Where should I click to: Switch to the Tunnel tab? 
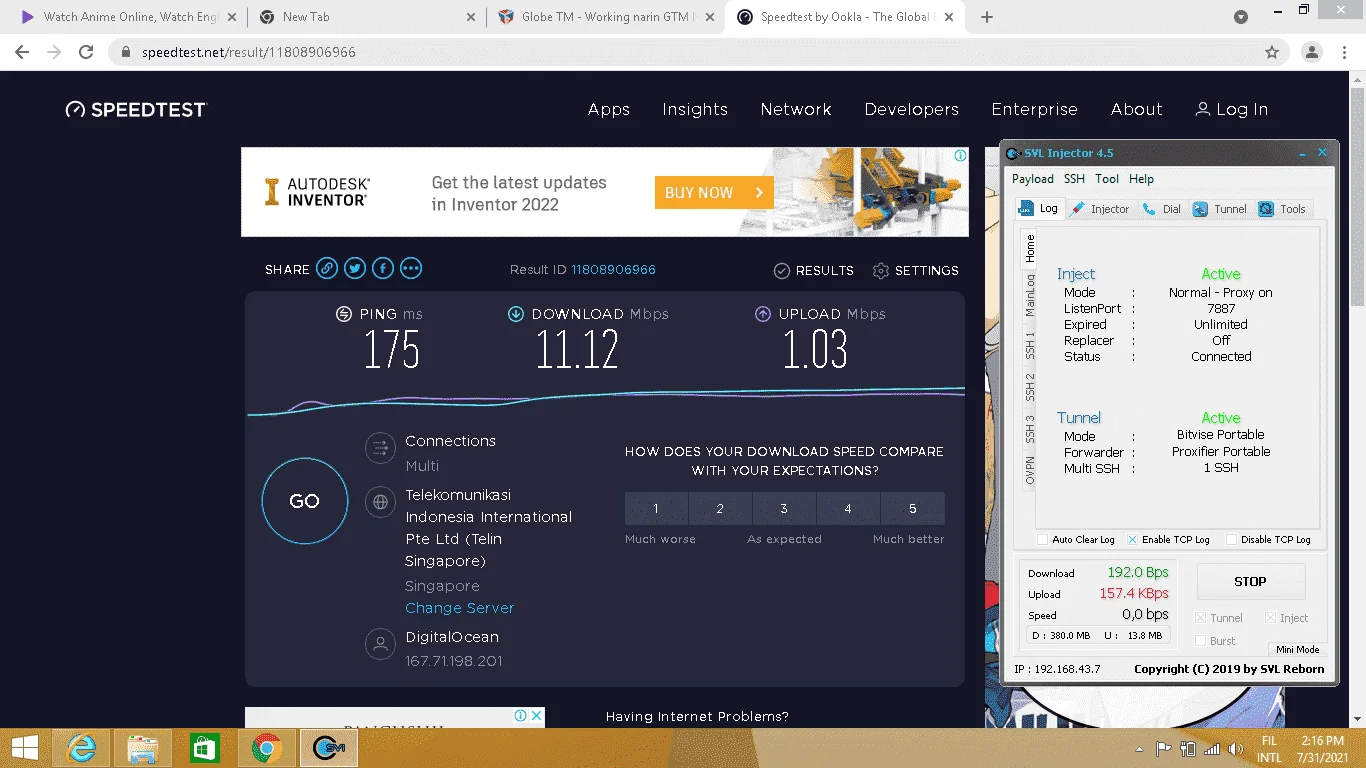point(1220,209)
